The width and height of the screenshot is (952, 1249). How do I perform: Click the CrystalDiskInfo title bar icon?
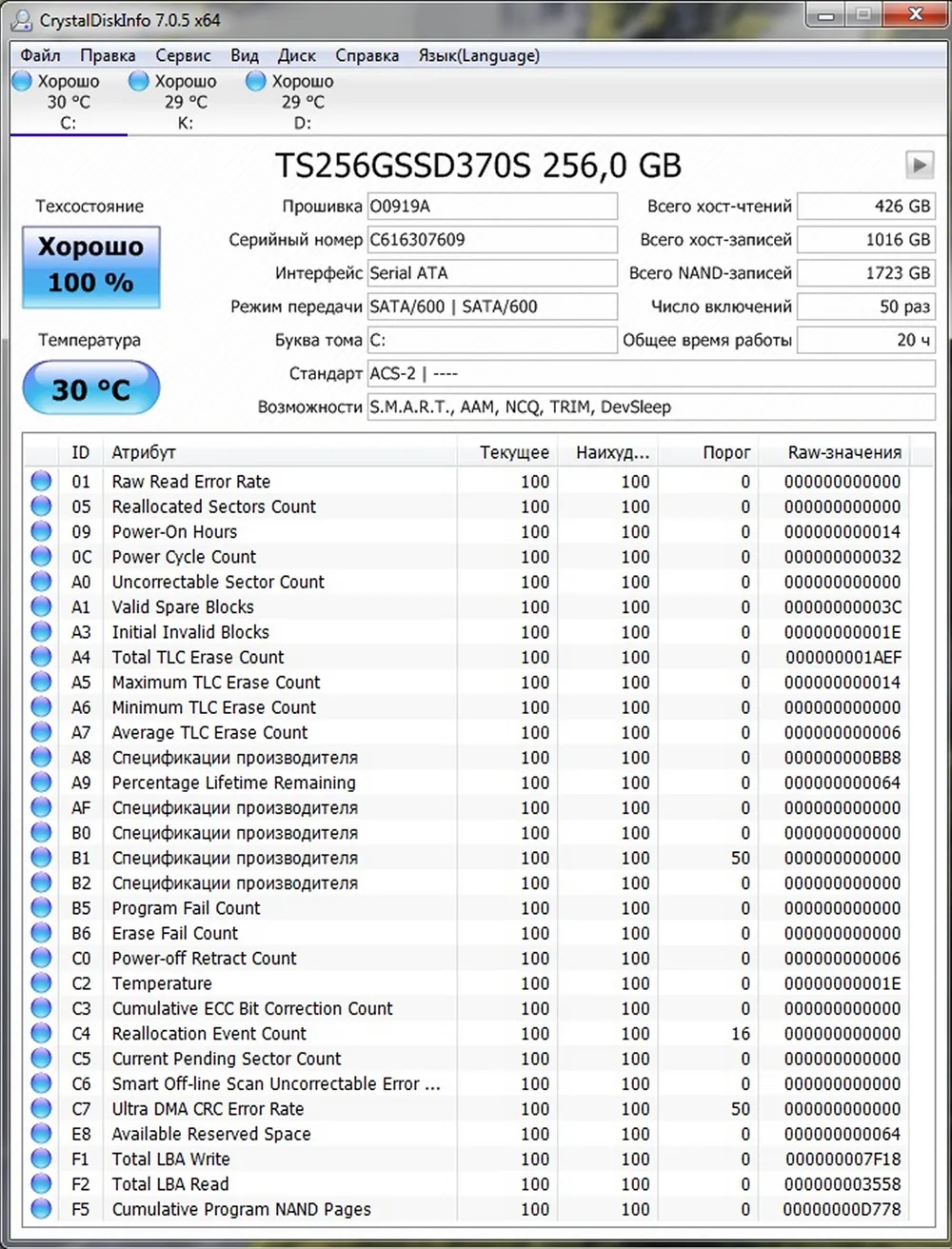pos(22,18)
